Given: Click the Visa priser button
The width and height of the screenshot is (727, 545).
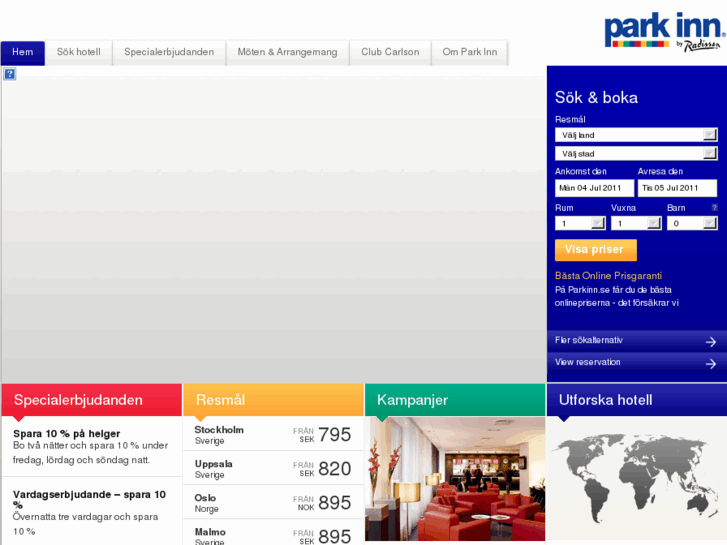Looking at the screenshot, I should tap(596, 250).
